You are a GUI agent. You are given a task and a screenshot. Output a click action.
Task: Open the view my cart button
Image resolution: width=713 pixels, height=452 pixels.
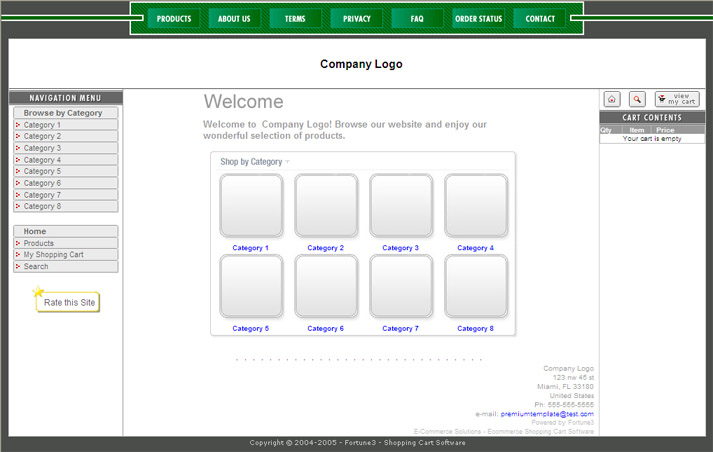click(677, 99)
